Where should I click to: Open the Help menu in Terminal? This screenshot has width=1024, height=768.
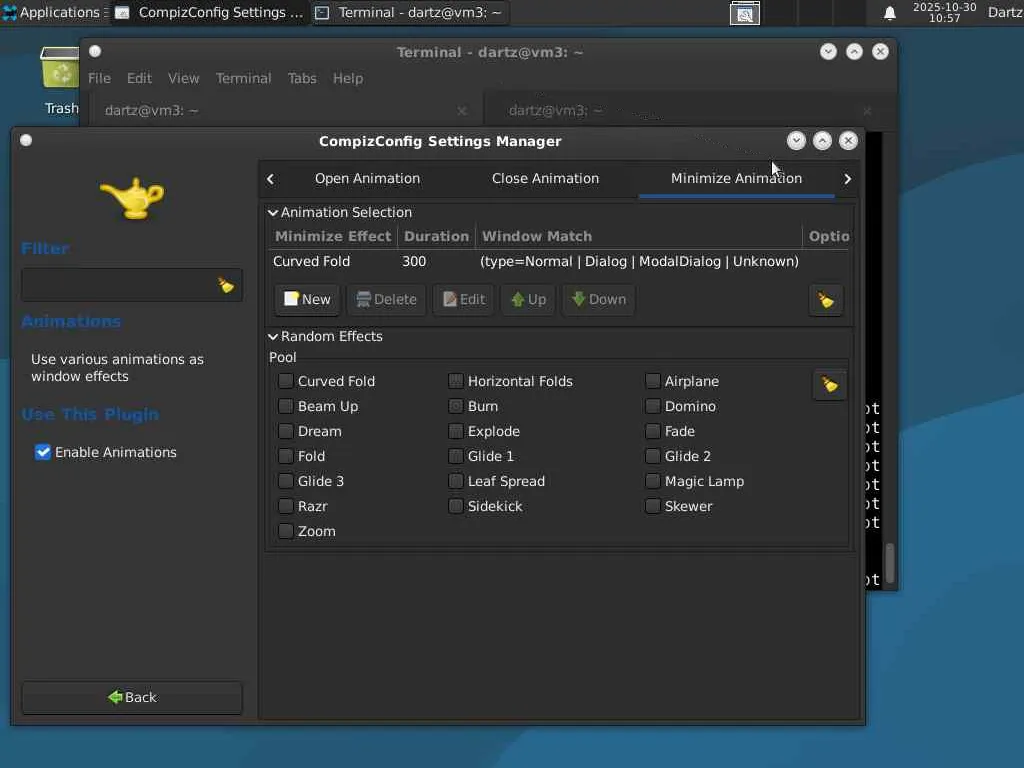point(347,78)
